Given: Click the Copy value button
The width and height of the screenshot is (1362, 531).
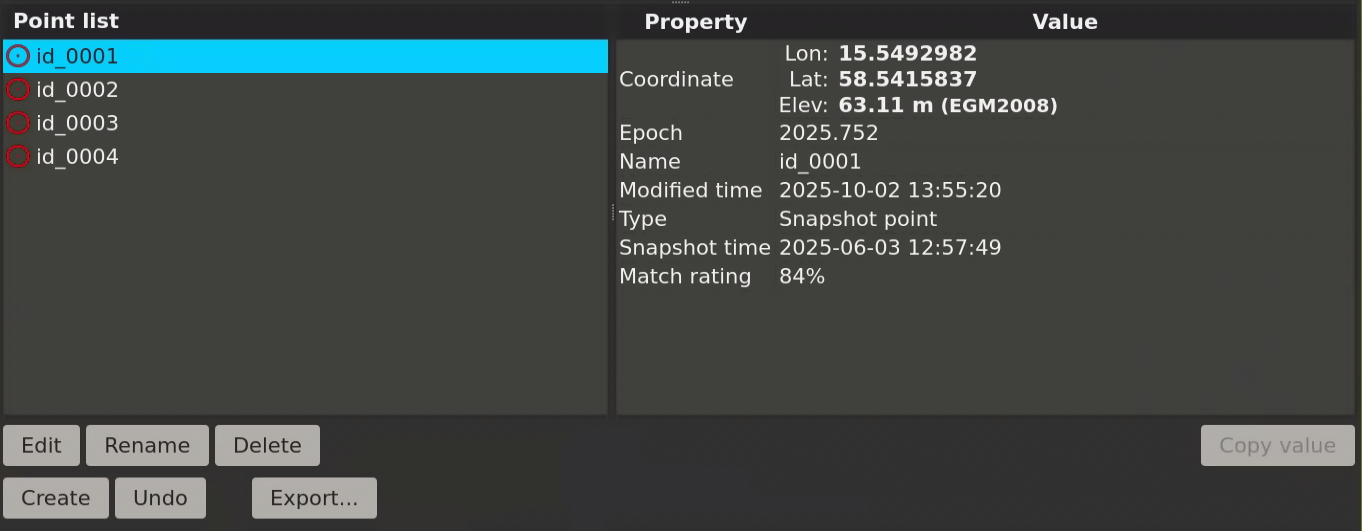Looking at the screenshot, I should point(1277,446).
